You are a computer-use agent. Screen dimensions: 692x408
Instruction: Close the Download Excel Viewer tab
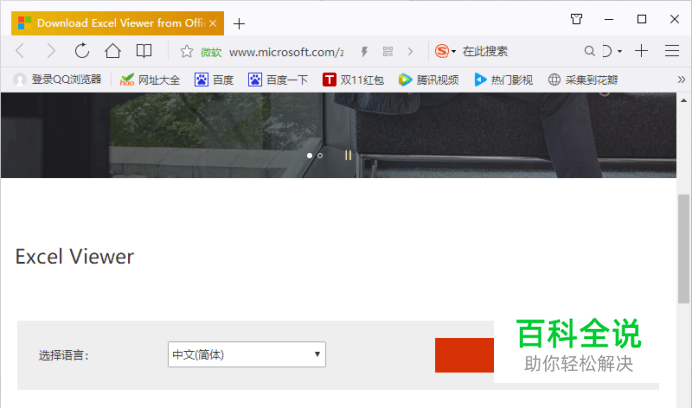pyautogui.click(x=213, y=23)
